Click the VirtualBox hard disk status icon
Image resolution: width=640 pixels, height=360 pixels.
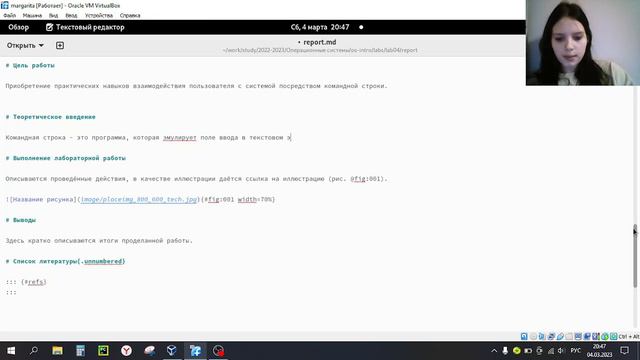(524, 336)
